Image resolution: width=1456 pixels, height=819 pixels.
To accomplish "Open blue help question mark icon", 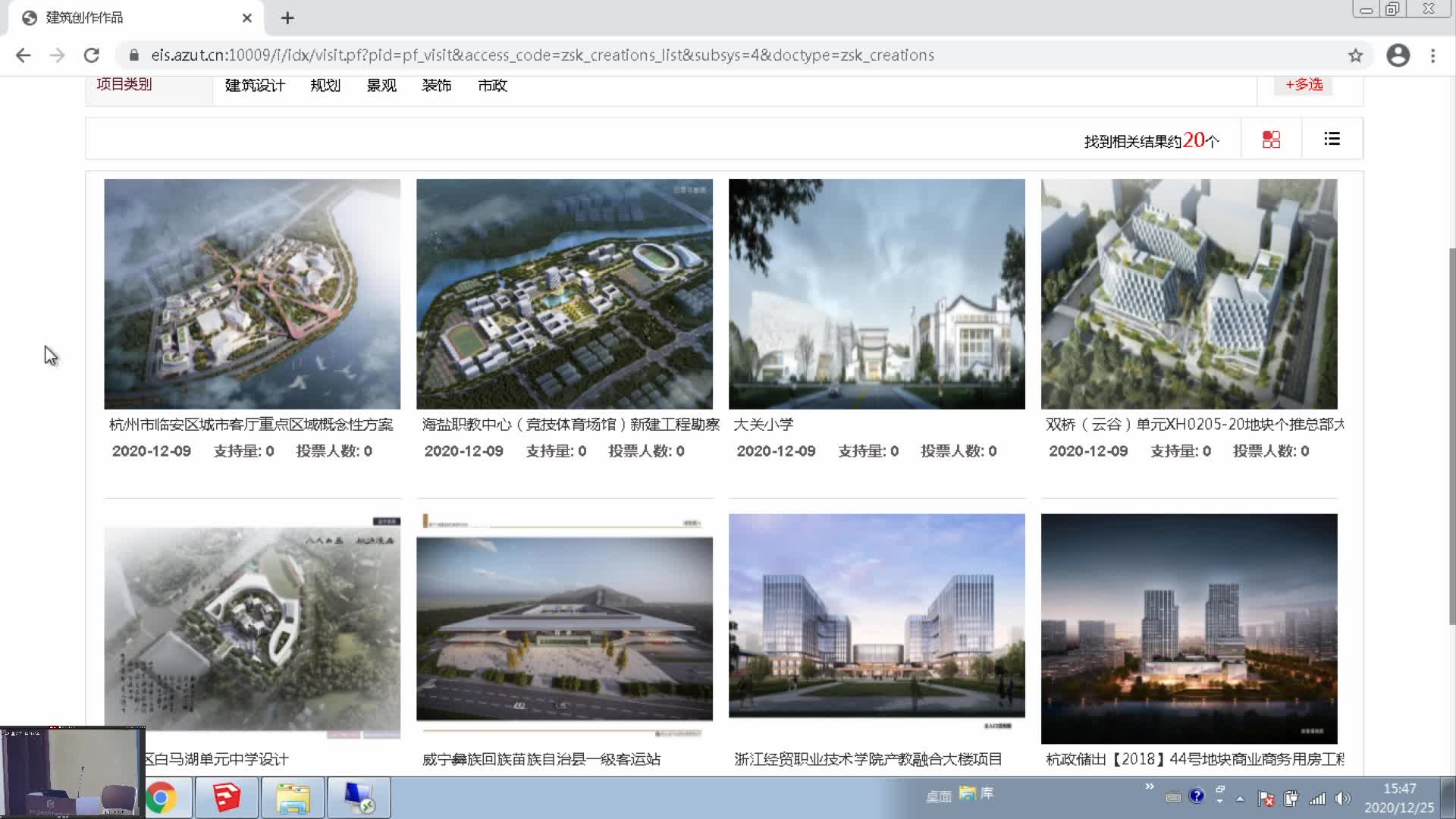I will (x=1197, y=795).
